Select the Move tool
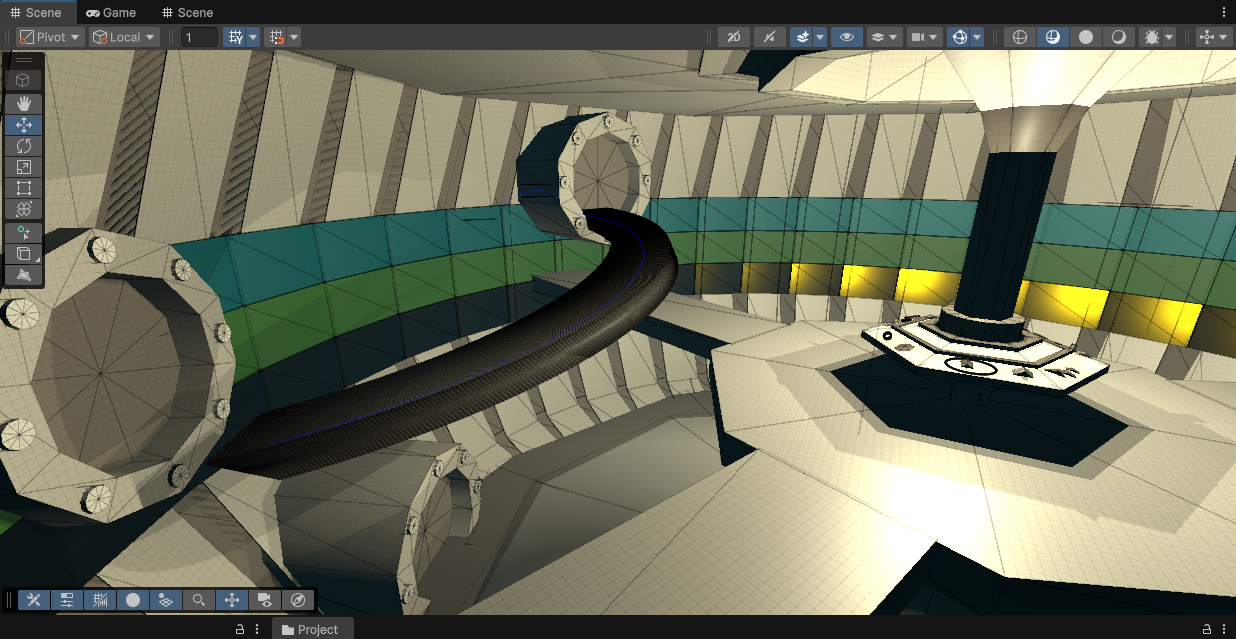Image resolution: width=1236 pixels, height=639 pixels. (24, 125)
